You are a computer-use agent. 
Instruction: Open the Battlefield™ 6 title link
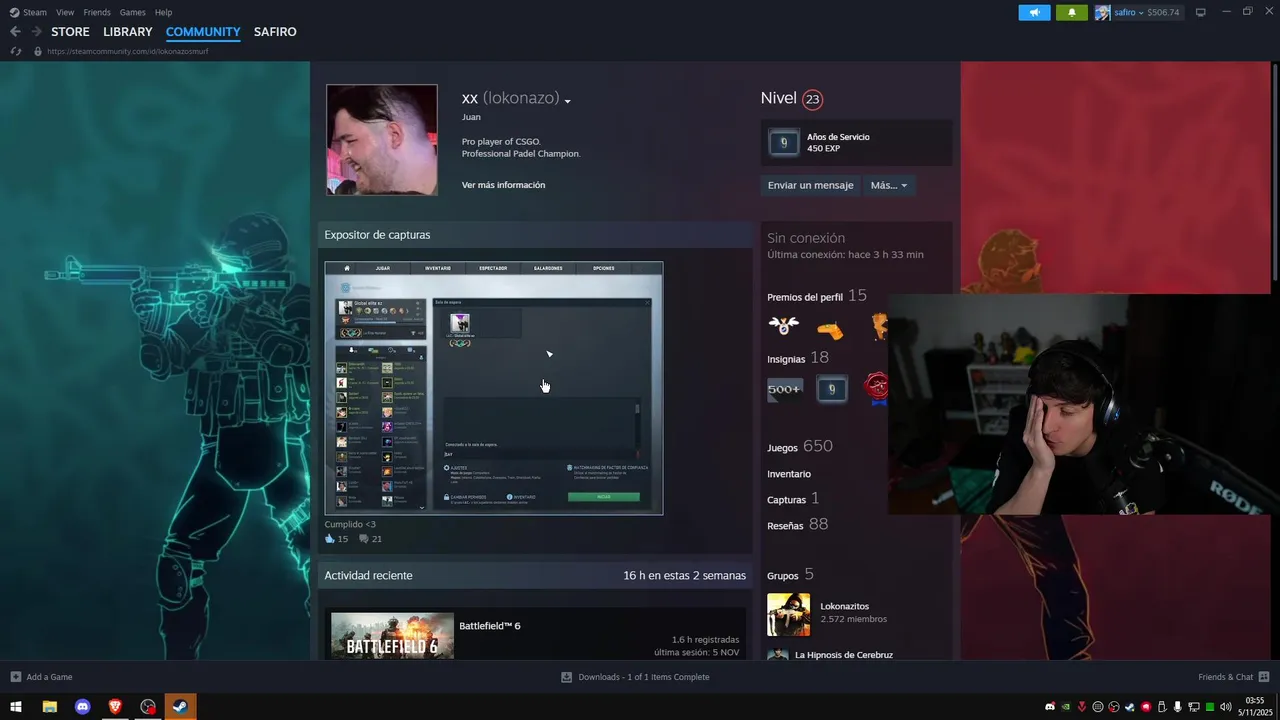click(x=490, y=626)
